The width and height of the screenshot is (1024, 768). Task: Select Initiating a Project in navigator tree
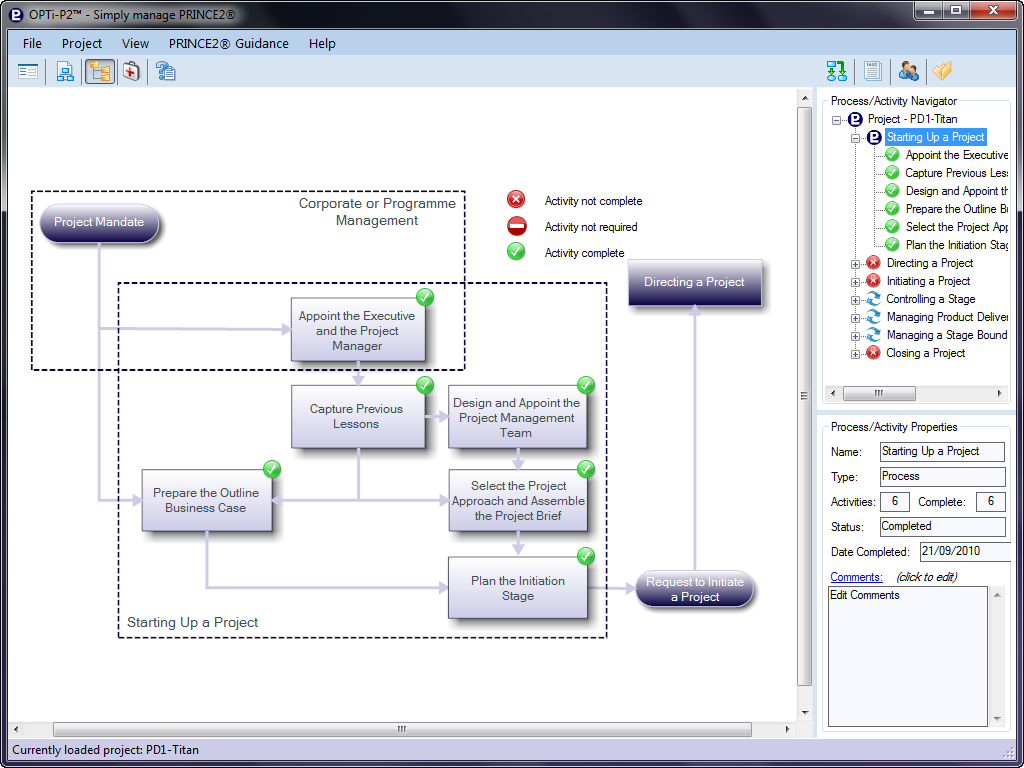(928, 281)
